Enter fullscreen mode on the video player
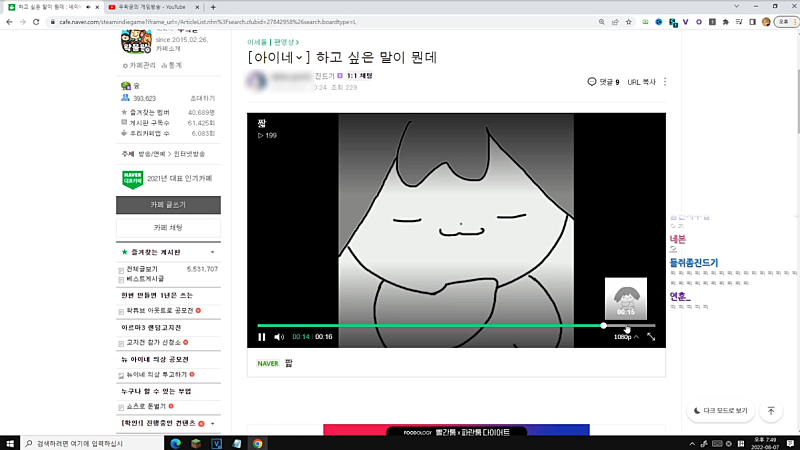The width and height of the screenshot is (800, 450). point(652,337)
